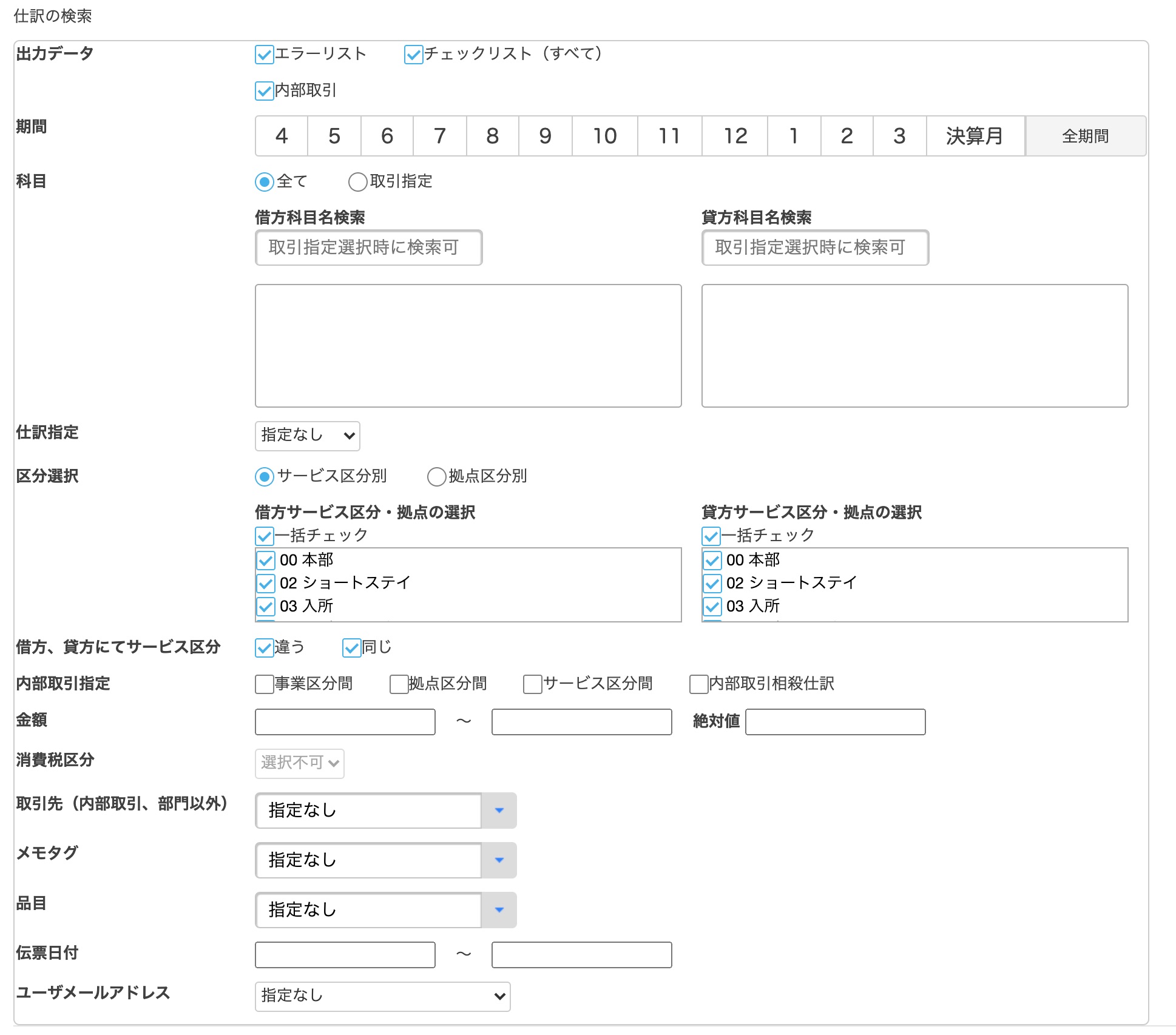
Task: Expand the 品目 dropdown arrow
Action: 499,910
